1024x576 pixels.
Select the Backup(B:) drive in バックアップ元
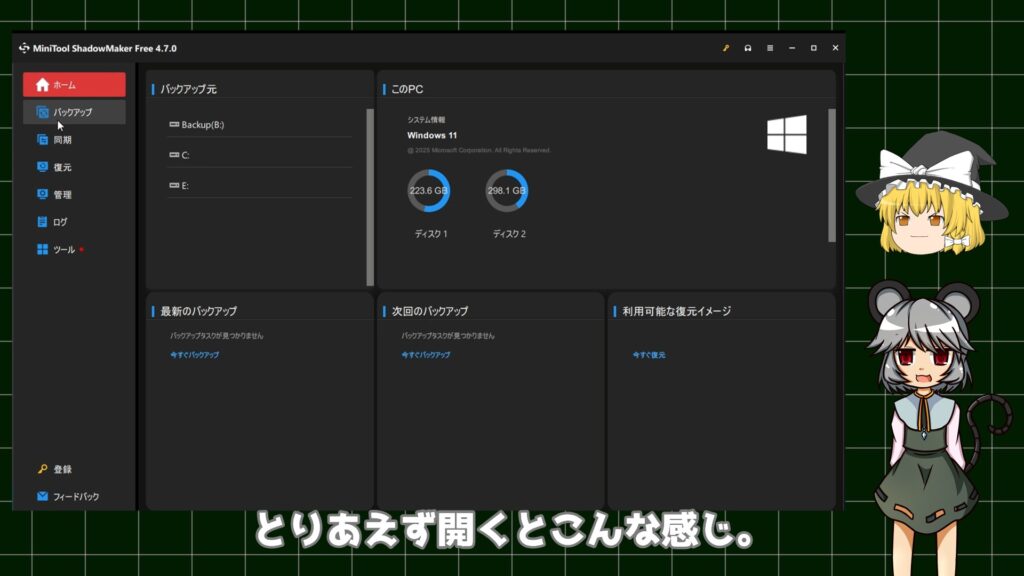point(260,125)
